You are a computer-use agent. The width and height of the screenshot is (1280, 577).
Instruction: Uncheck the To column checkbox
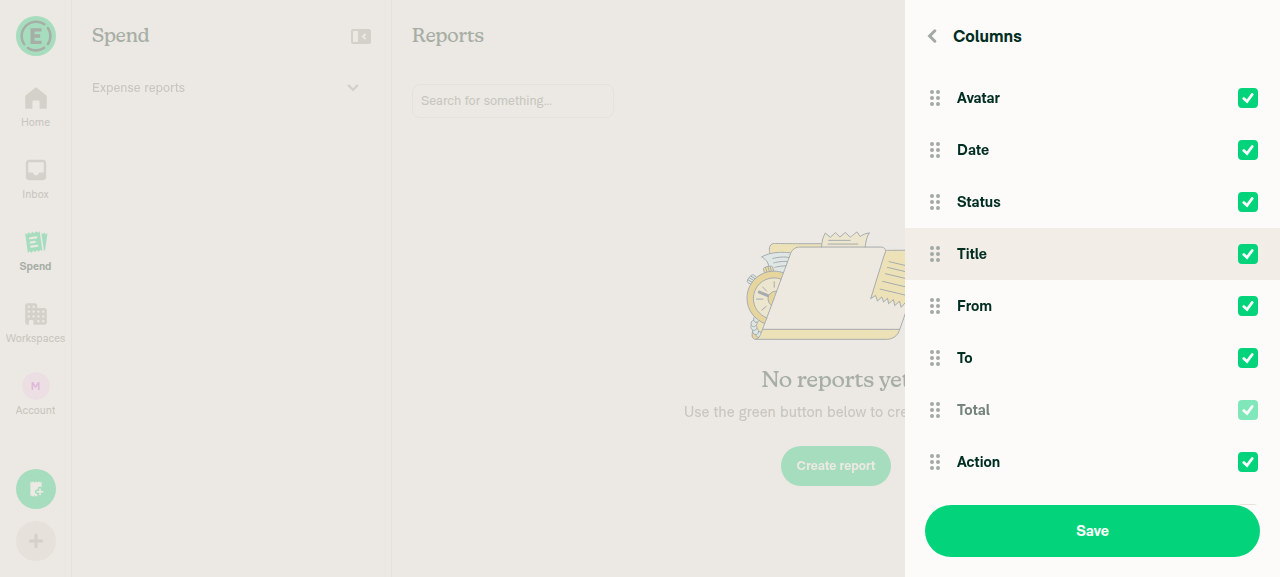1248,358
